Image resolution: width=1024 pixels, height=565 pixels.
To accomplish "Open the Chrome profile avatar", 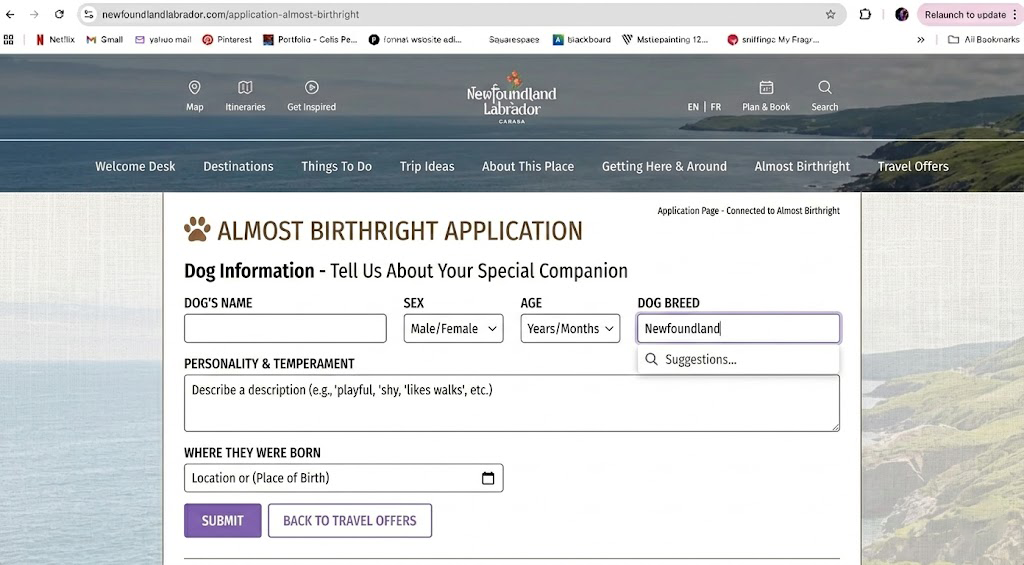I will tap(902, 14).
